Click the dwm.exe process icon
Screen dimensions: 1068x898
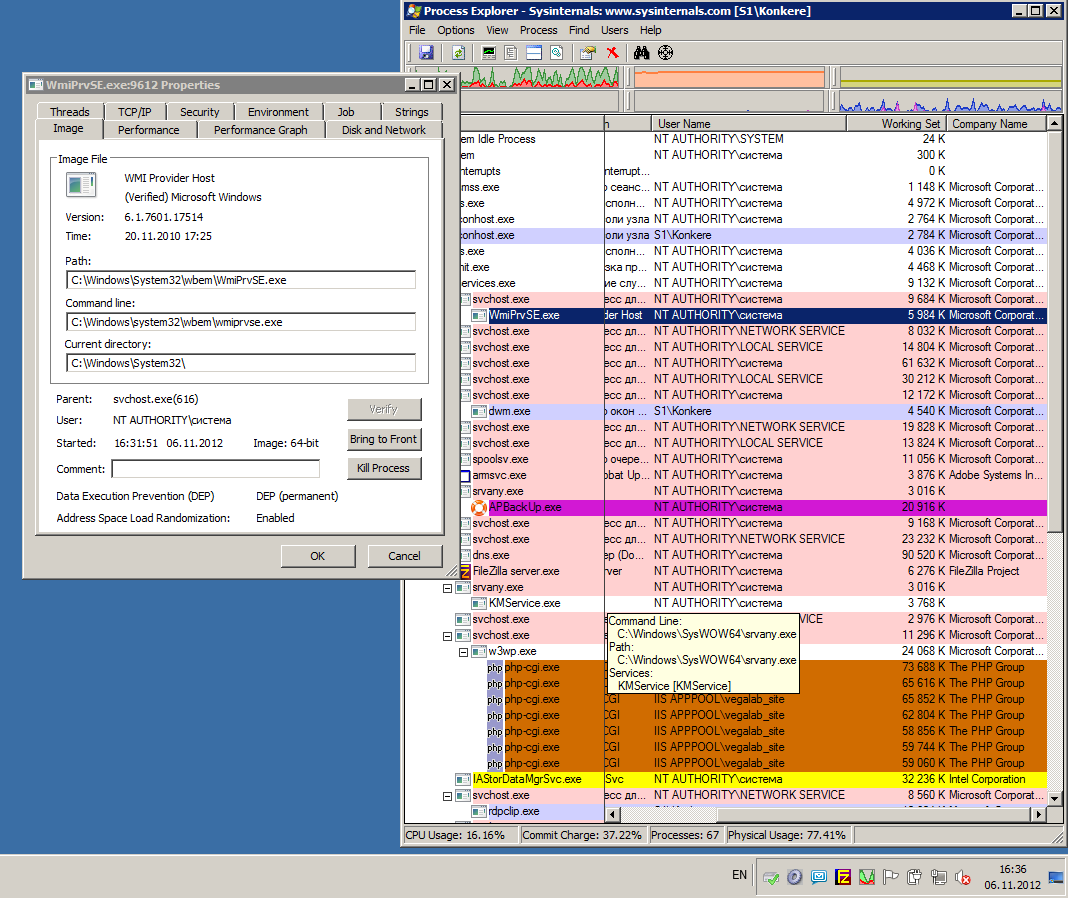[480, 412]
